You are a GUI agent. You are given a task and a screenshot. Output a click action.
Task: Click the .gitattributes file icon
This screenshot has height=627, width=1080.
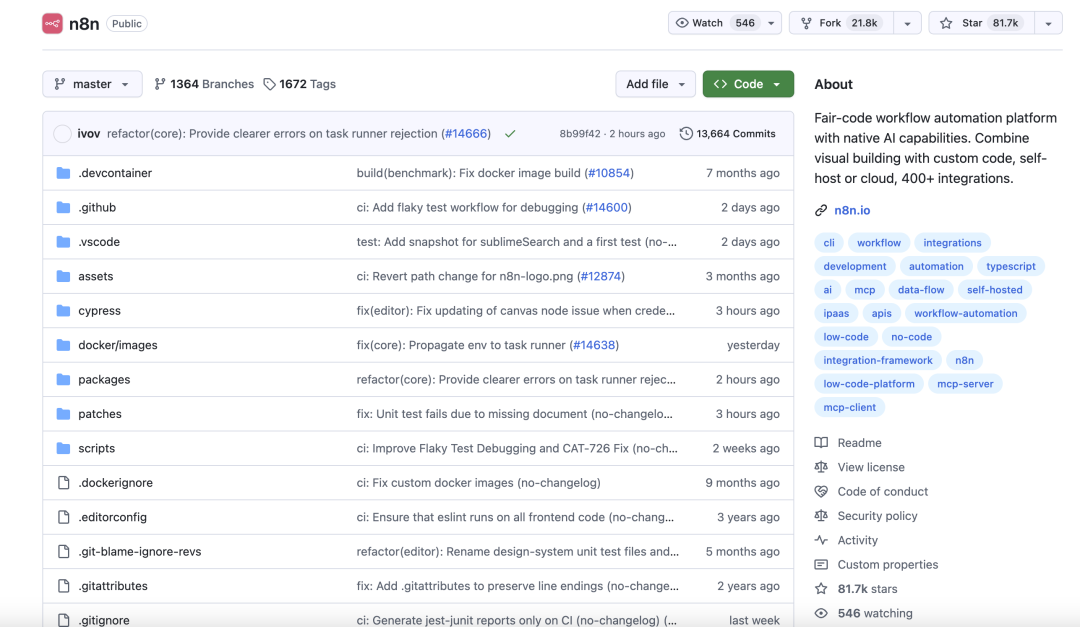coord(63,586)
